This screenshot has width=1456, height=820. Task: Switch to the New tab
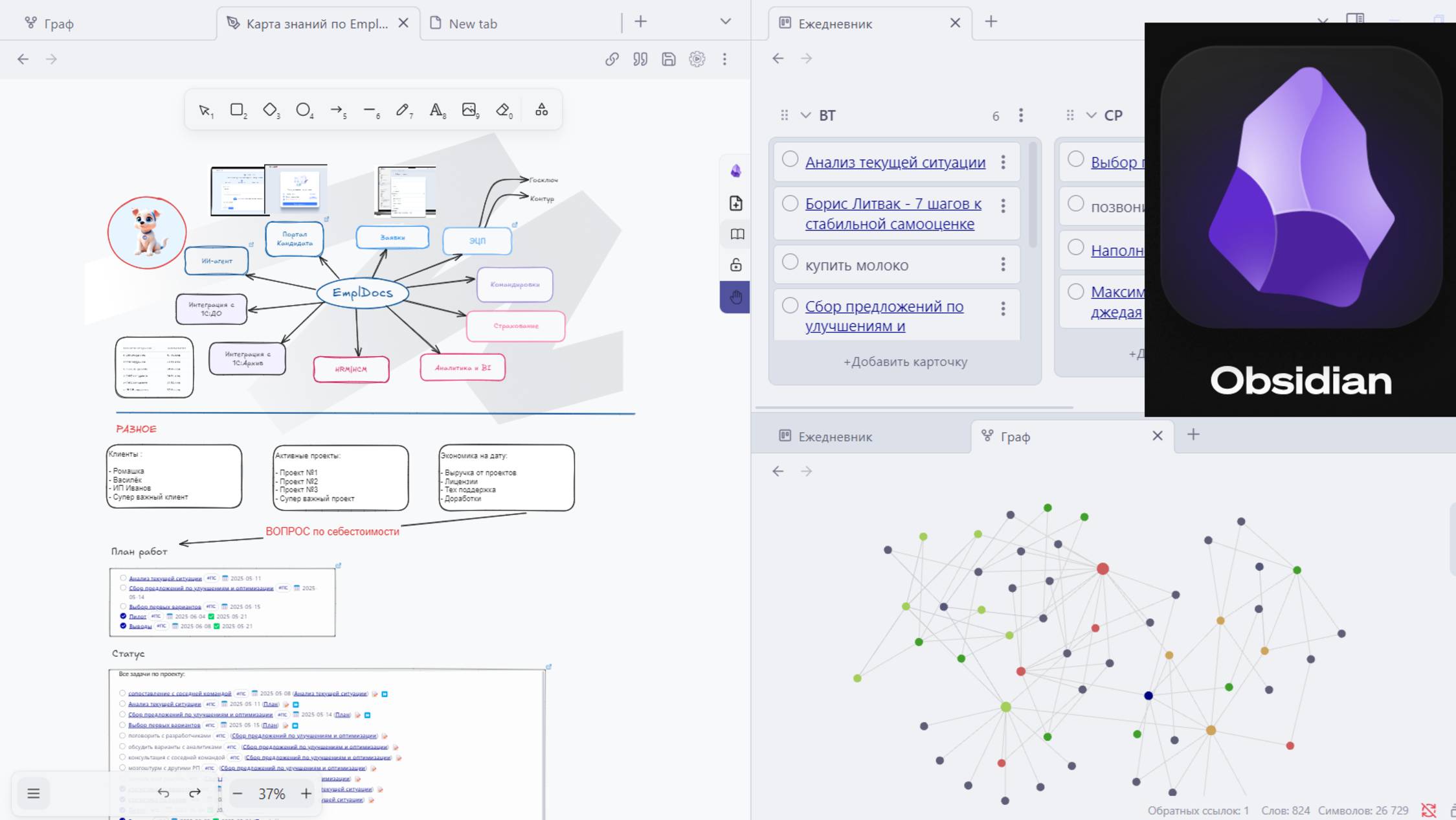tap(473, 23)
